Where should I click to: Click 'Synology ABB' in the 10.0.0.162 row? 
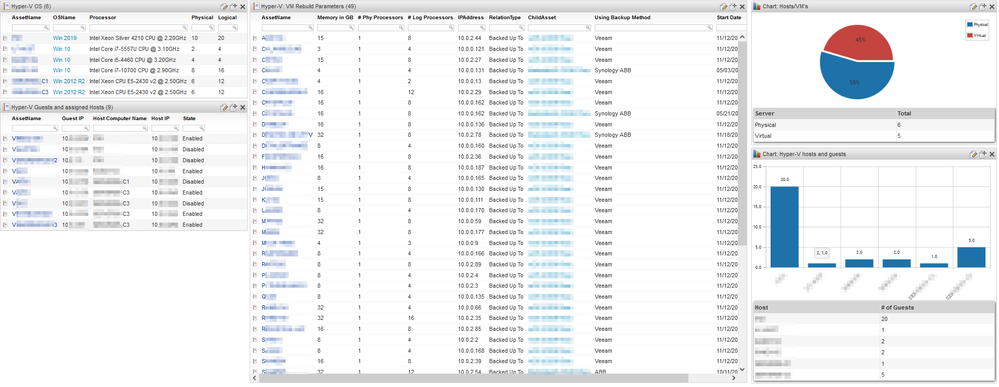(612, 113)
